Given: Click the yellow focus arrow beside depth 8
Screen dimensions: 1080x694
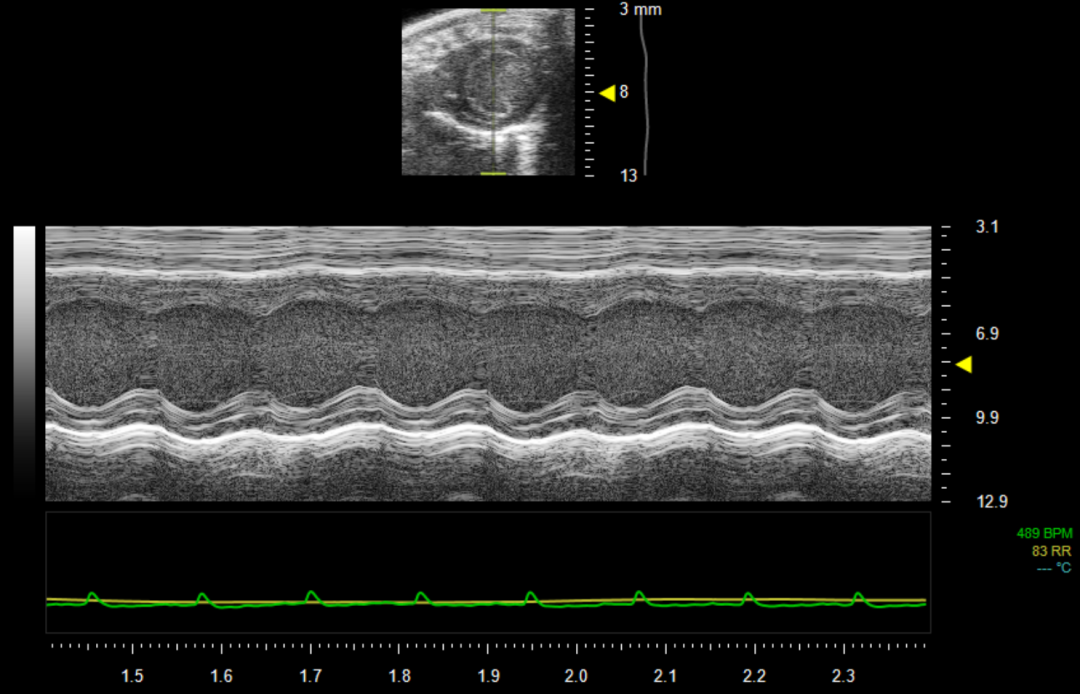Looking at the screenshot, I should coord(607,93).
